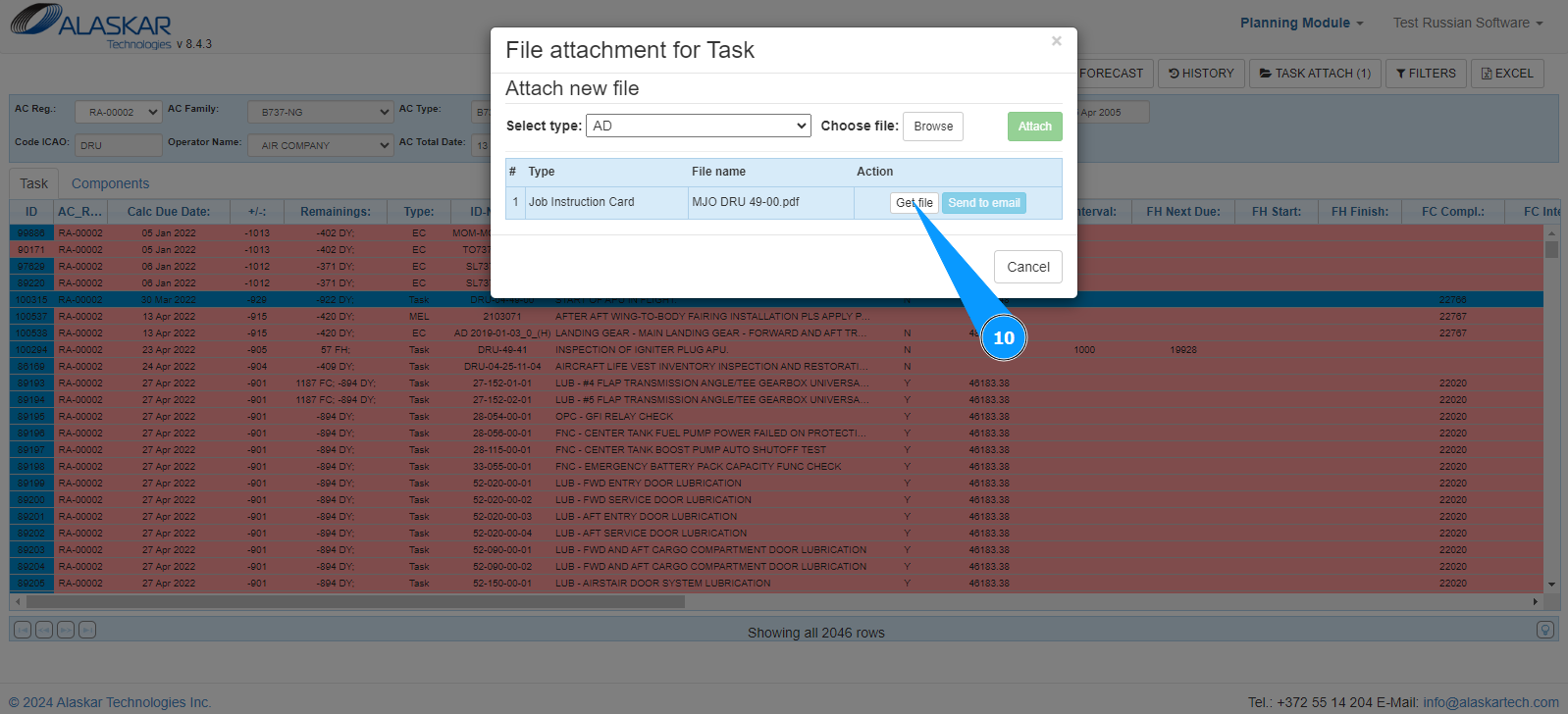Select EMERGENCY BATTERY PACK CAPACITY FUNC CHECK row
This screenshot has height=714, width=1568.
[x=776, y=467]
